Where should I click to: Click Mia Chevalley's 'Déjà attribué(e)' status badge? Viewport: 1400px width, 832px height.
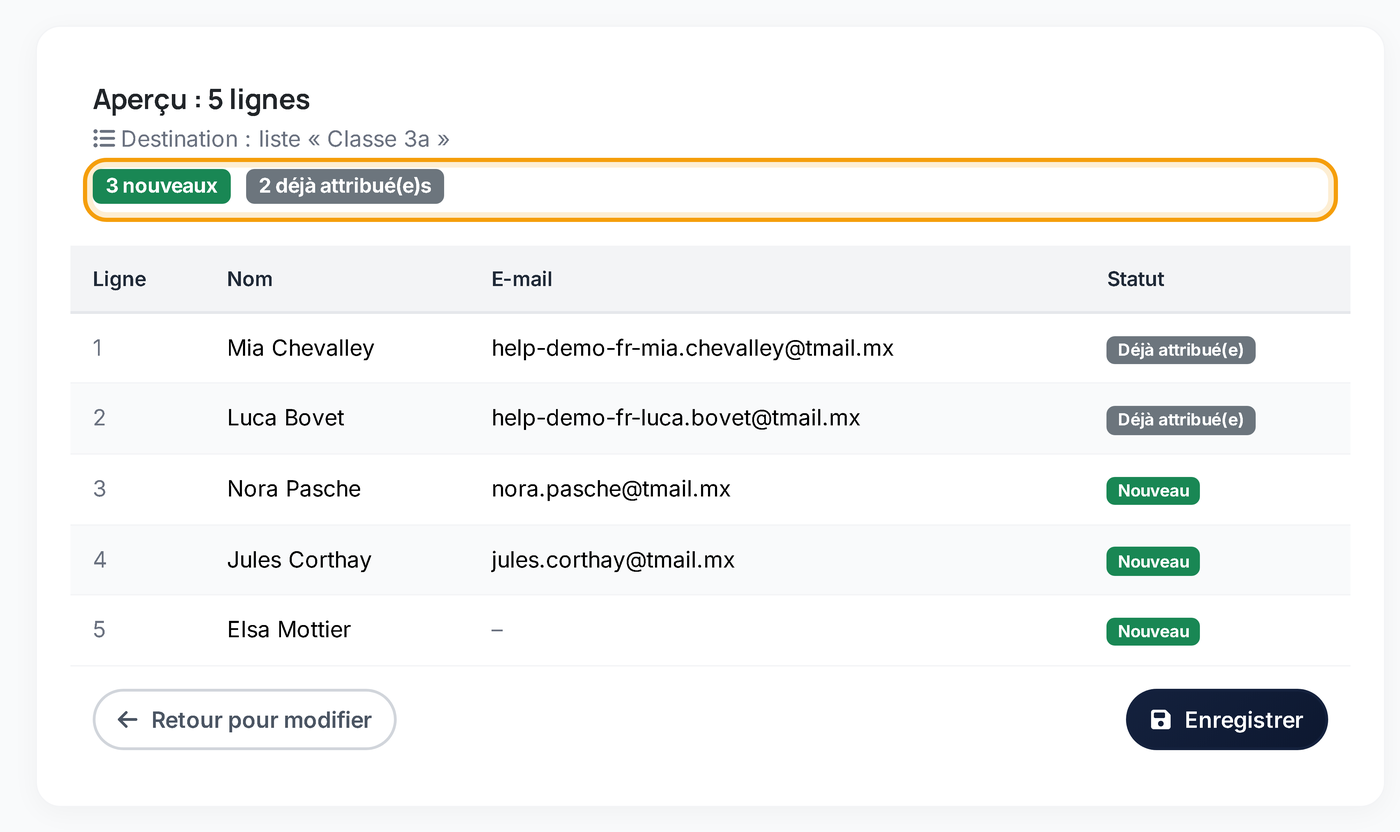(1181, 350)
